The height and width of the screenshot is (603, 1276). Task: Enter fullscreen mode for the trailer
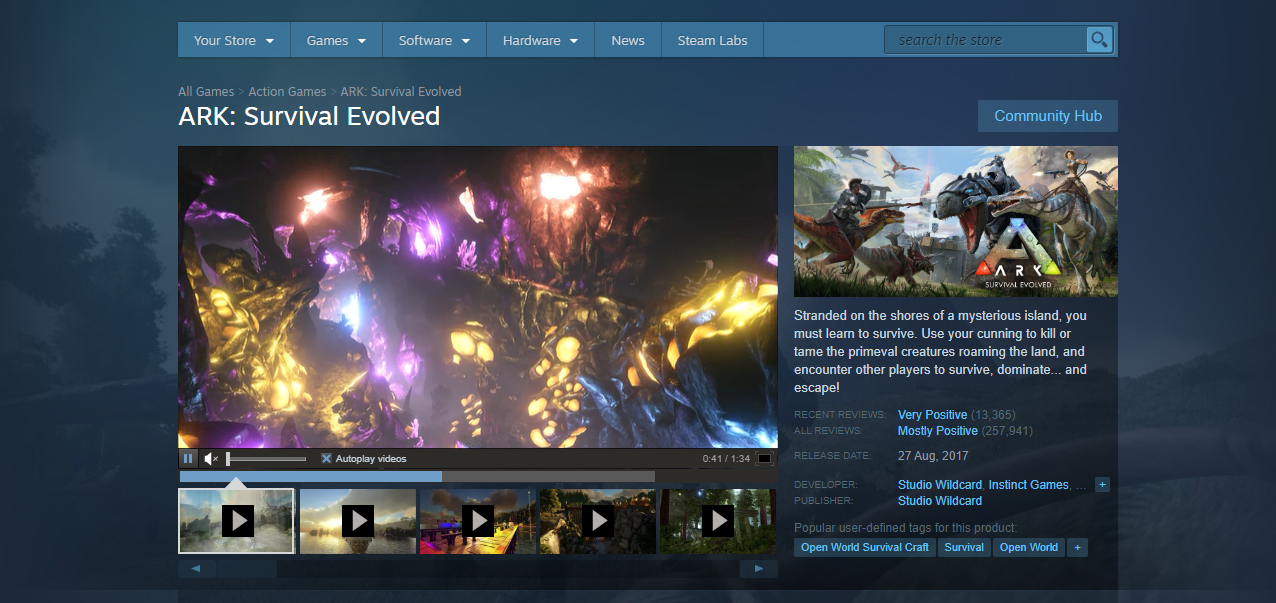(x=765, y=459)
